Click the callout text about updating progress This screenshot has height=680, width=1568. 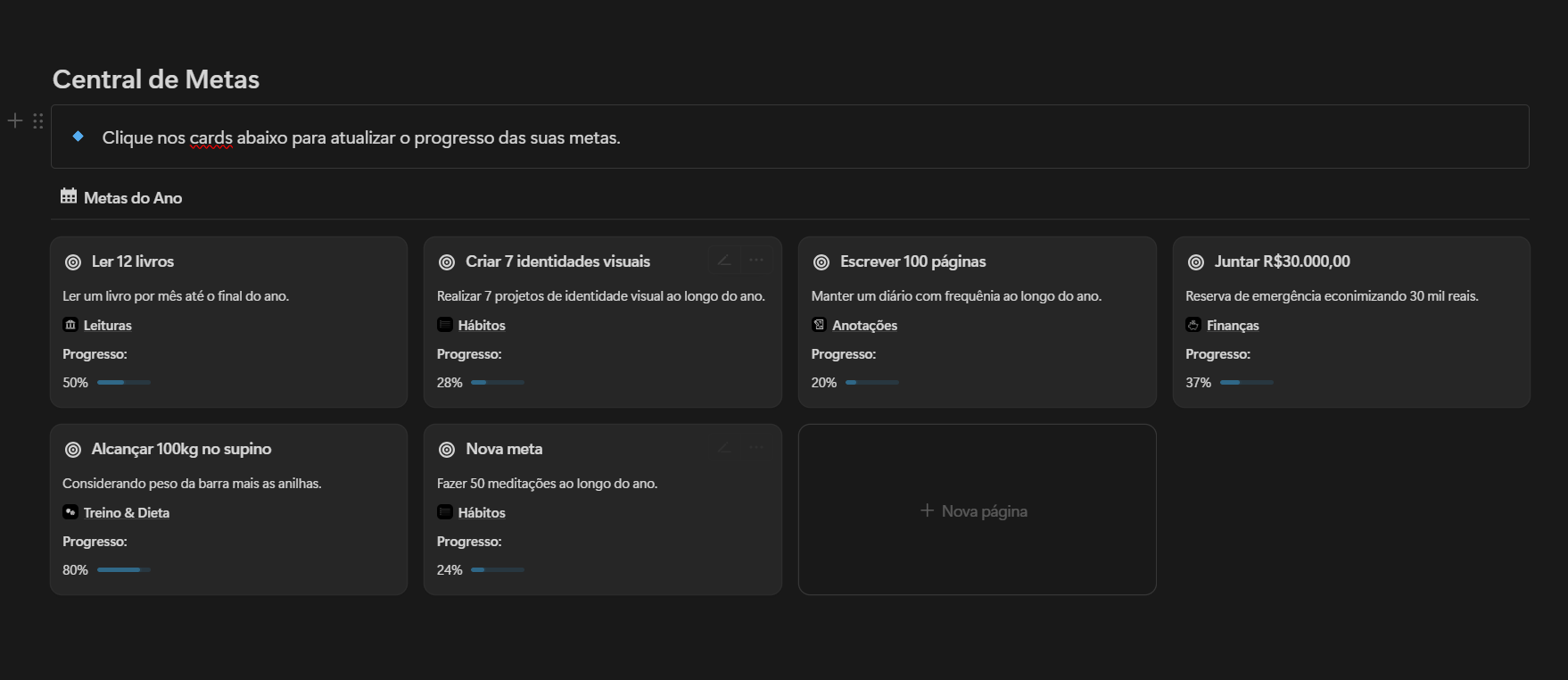(x=361, y=137)
